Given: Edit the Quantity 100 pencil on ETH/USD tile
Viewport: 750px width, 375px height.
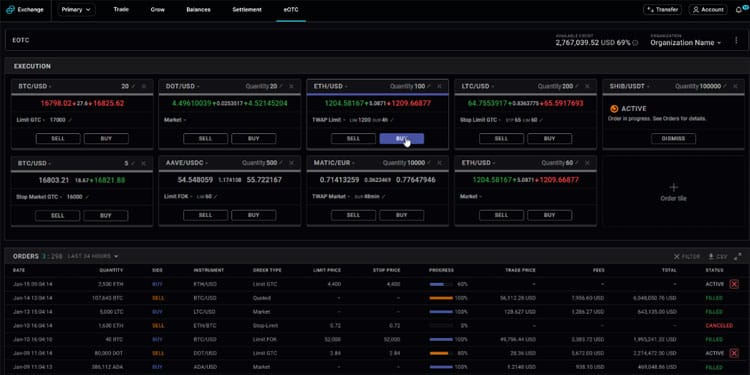Looking at the screenshot, I should [429, 87].
